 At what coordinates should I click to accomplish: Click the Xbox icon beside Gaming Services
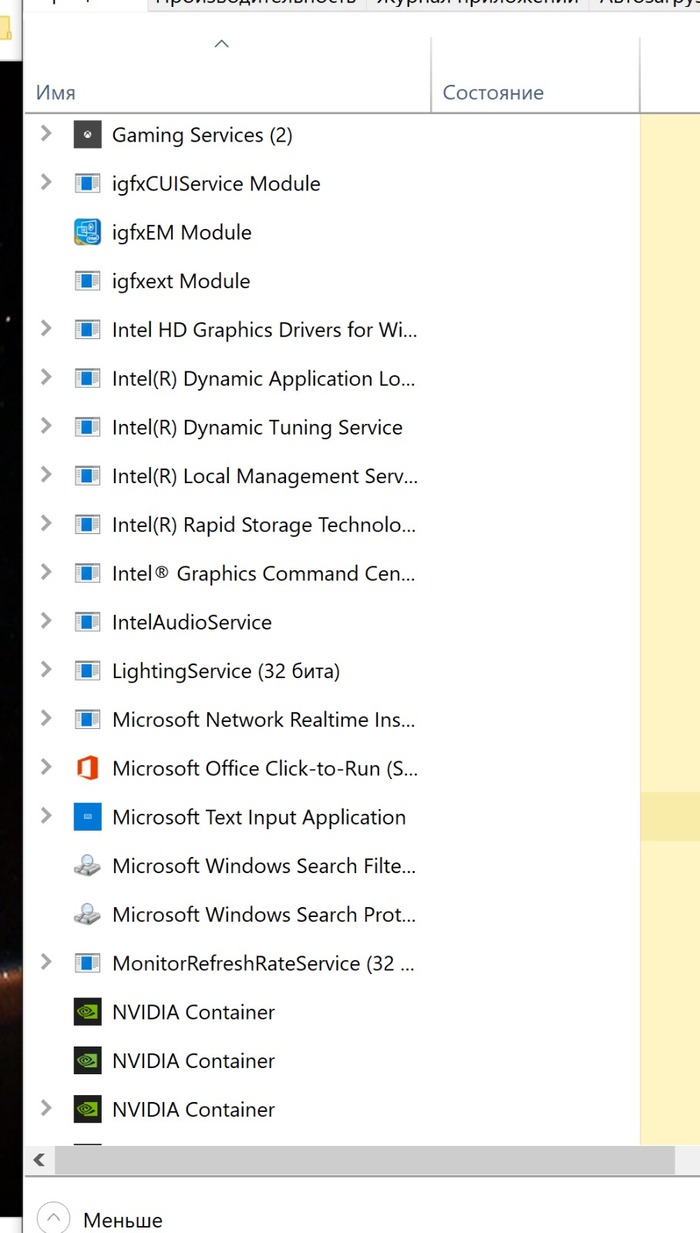[x=88, y=135]
